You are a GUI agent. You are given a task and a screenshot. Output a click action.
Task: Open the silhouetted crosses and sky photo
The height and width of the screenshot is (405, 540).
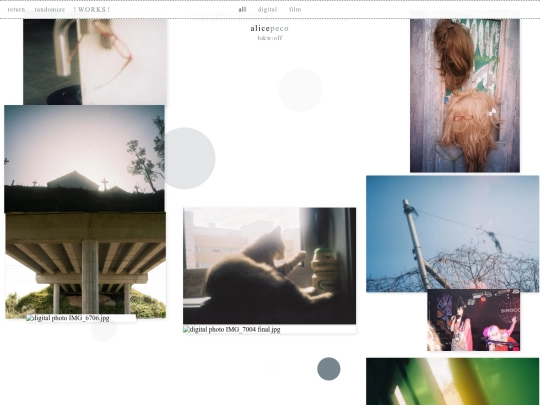pos(84,159)
